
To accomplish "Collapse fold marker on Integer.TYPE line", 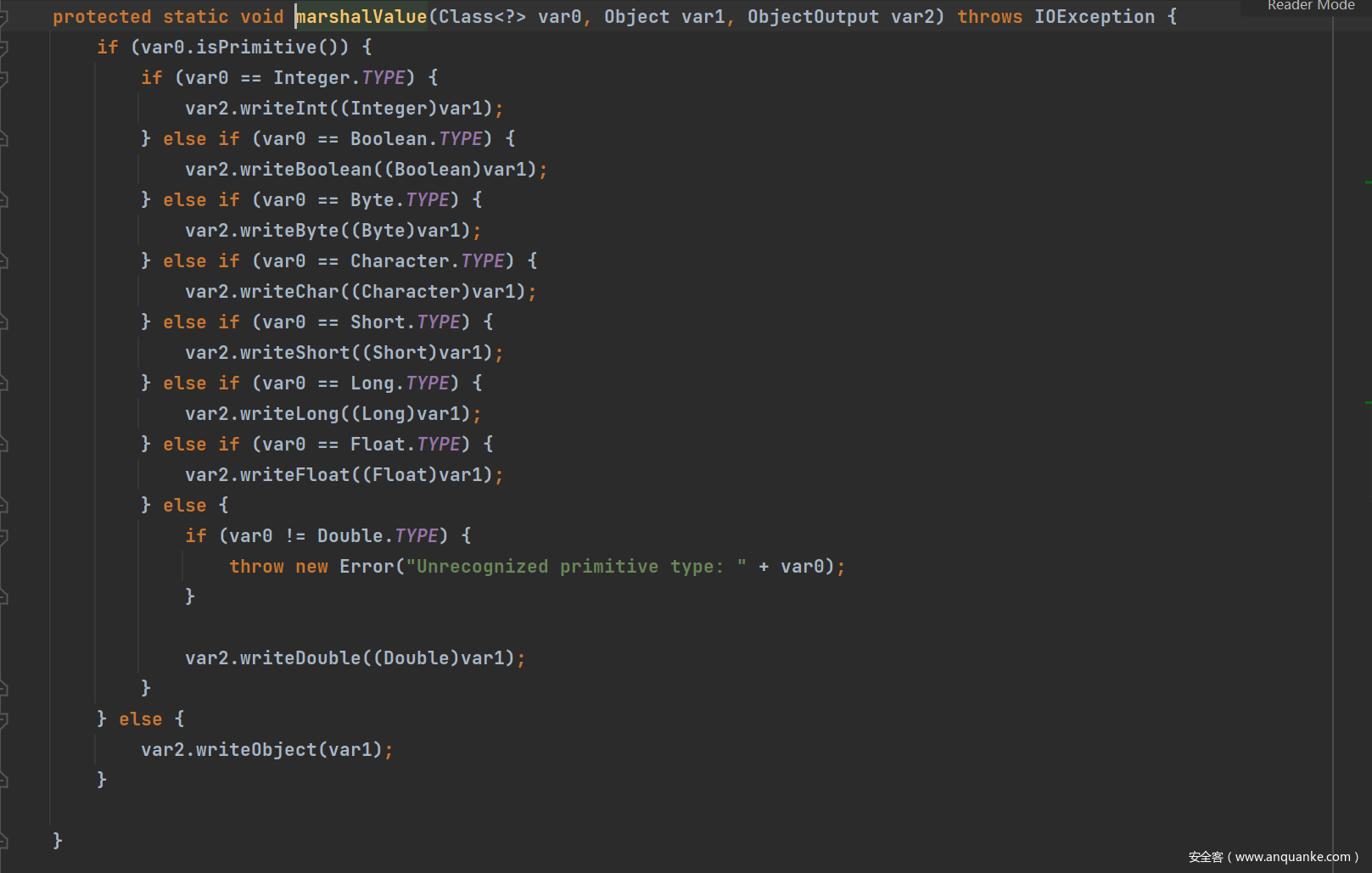I will [x=3, y=77].
